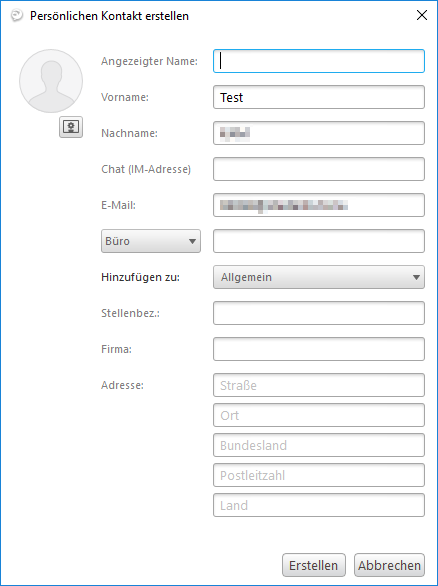
Task: Click the Firma input field
Action: pyautogui.click(x=319, y=349)
